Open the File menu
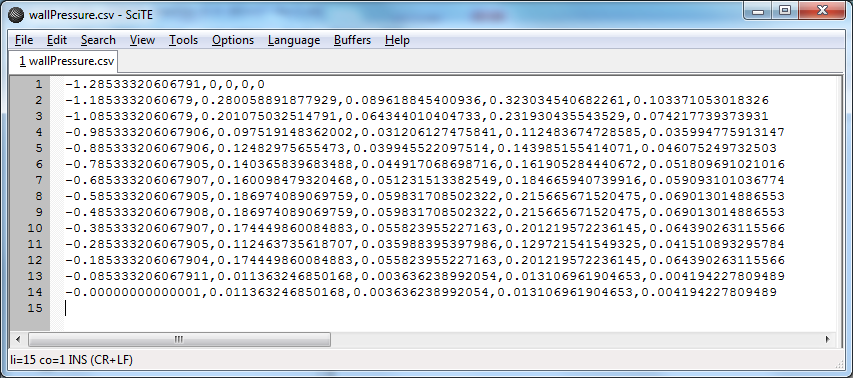Image resolution: width=854 pixels, height=379 pixels. 24,40
